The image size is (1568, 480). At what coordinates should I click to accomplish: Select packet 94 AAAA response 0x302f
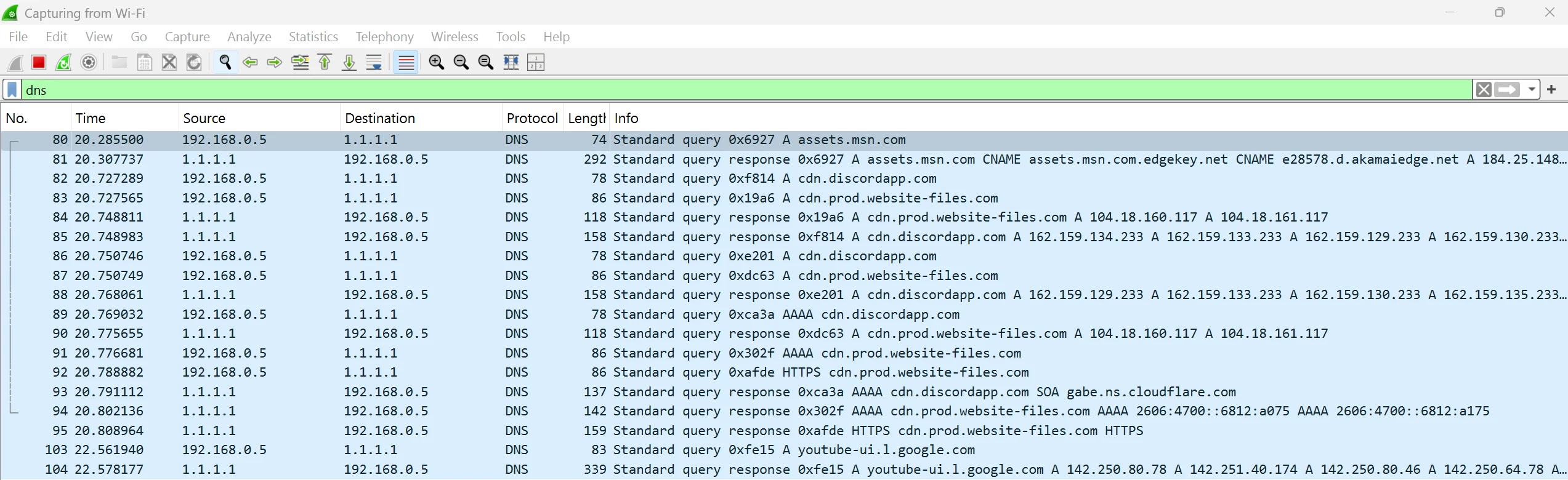click(784, 411)
